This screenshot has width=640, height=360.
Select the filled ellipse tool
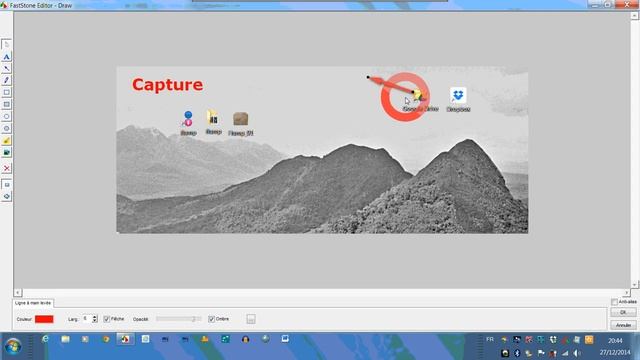(x=7, y=129)
